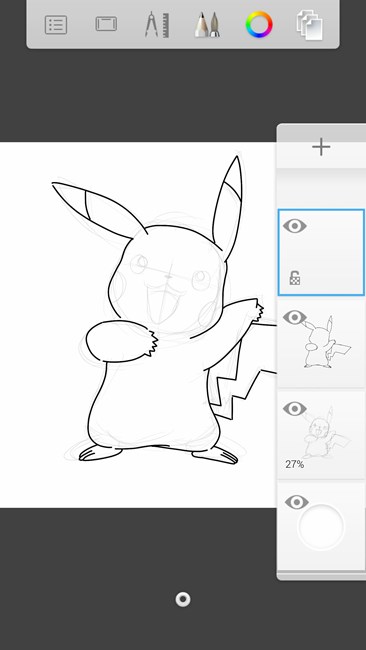Open the pencil brush library
This screenshot has height=650, width=366.
click(x=207, y=25)
